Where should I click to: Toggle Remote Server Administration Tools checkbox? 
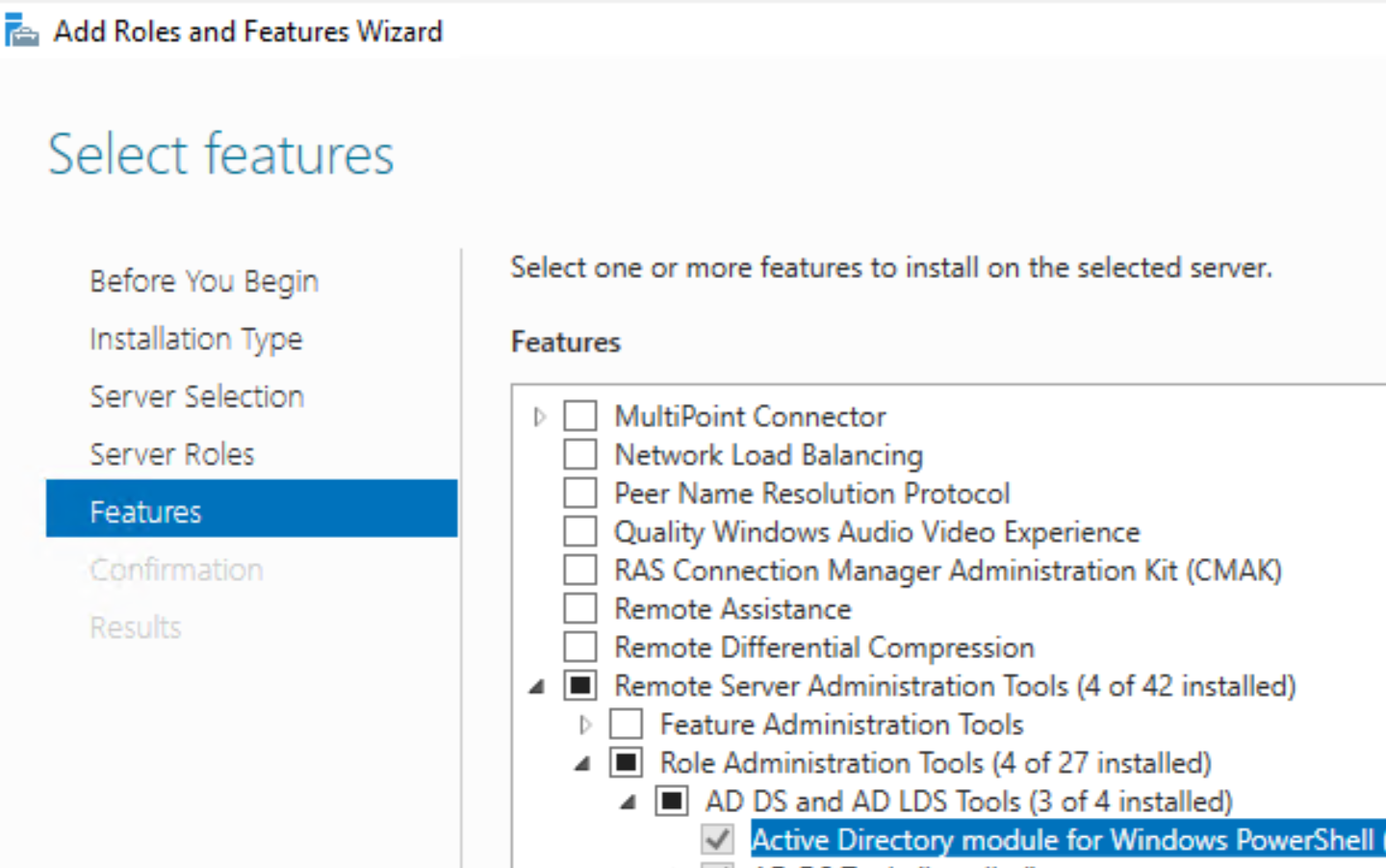click(x=579, y=685)
